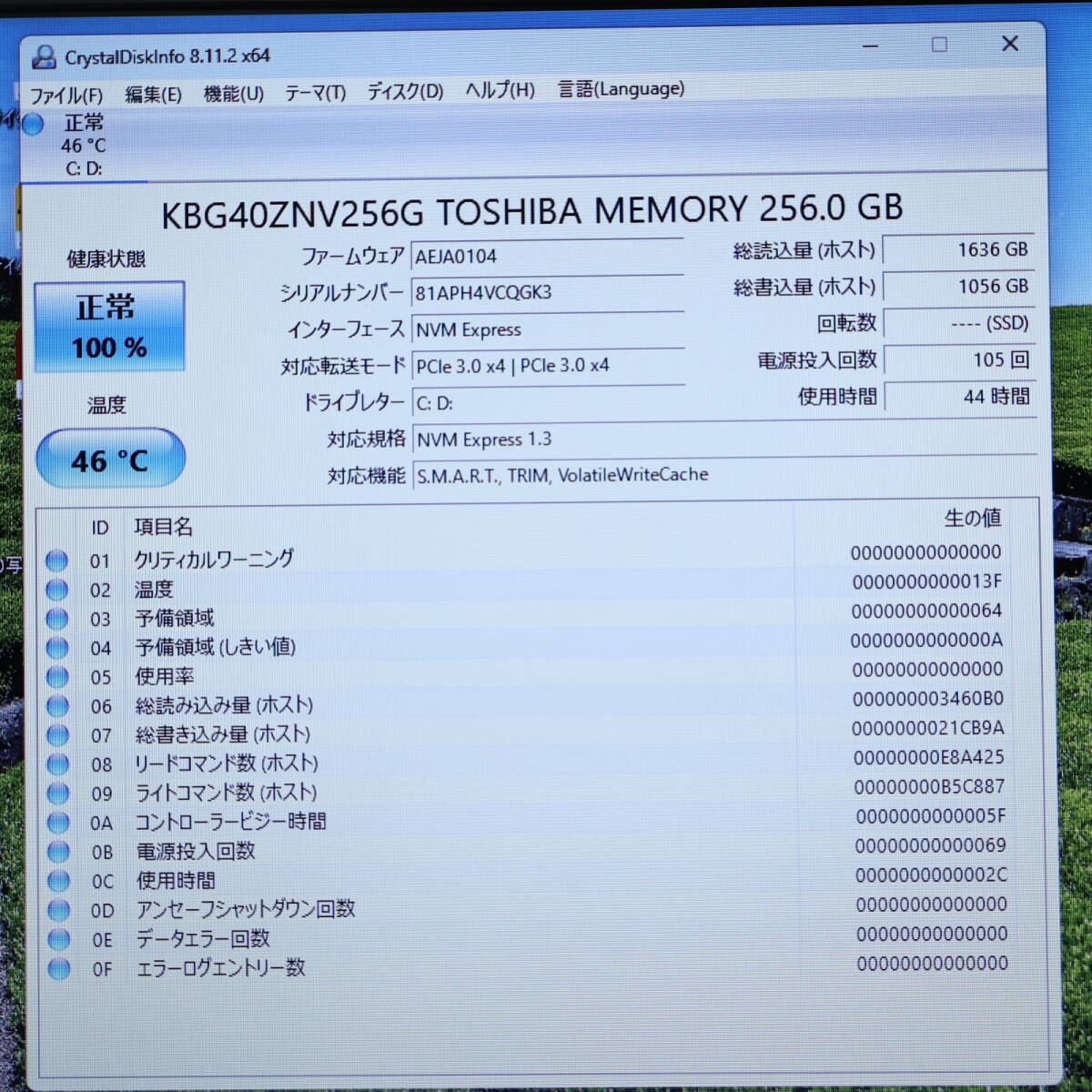Click the firmware field AEJA0104
The height and width of the screenshot is (1092, 1092).
[547, 256]
